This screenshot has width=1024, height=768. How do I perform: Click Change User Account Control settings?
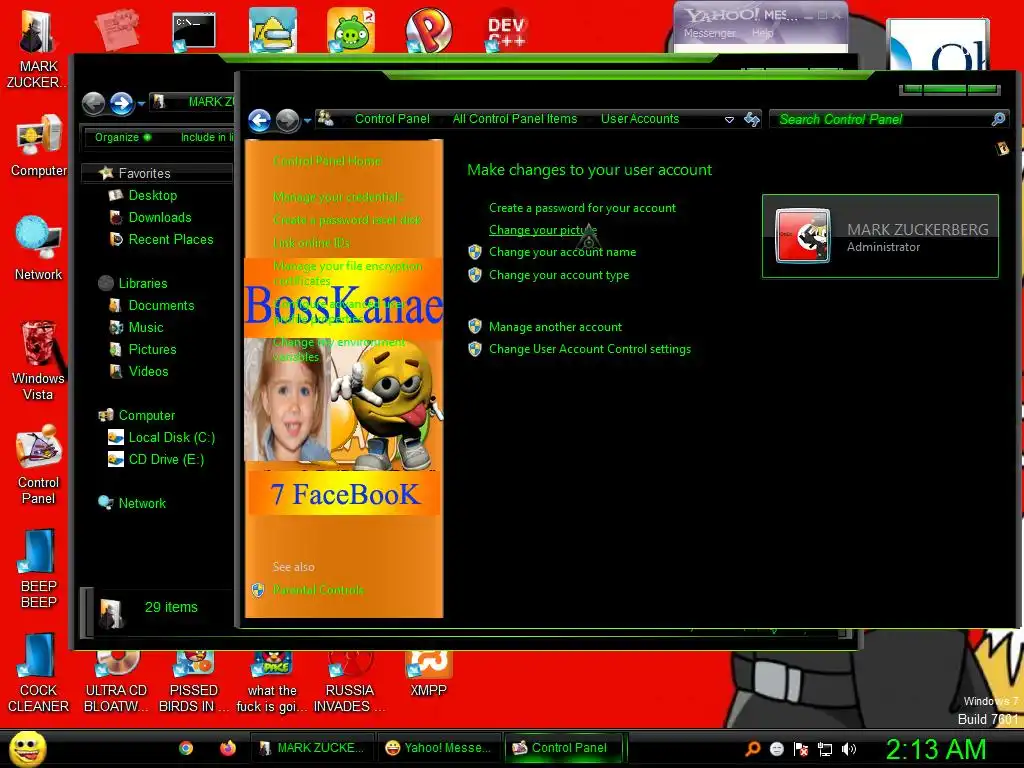point(590,349)
